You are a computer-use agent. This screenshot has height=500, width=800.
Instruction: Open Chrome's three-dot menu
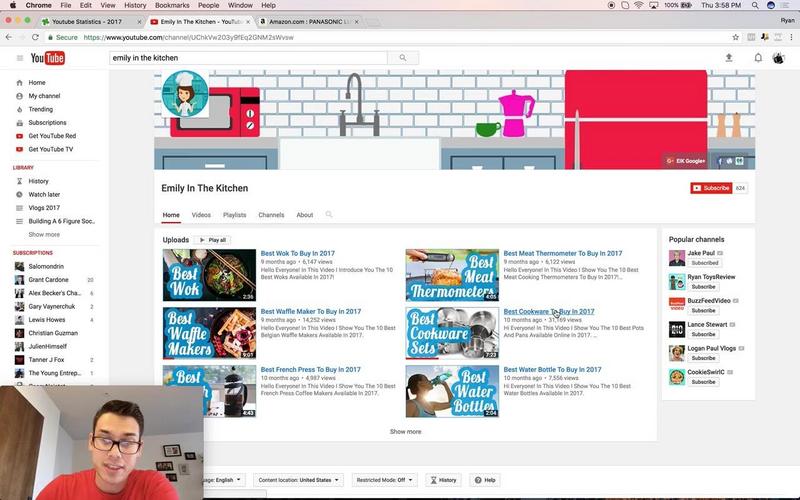[791, 37]
